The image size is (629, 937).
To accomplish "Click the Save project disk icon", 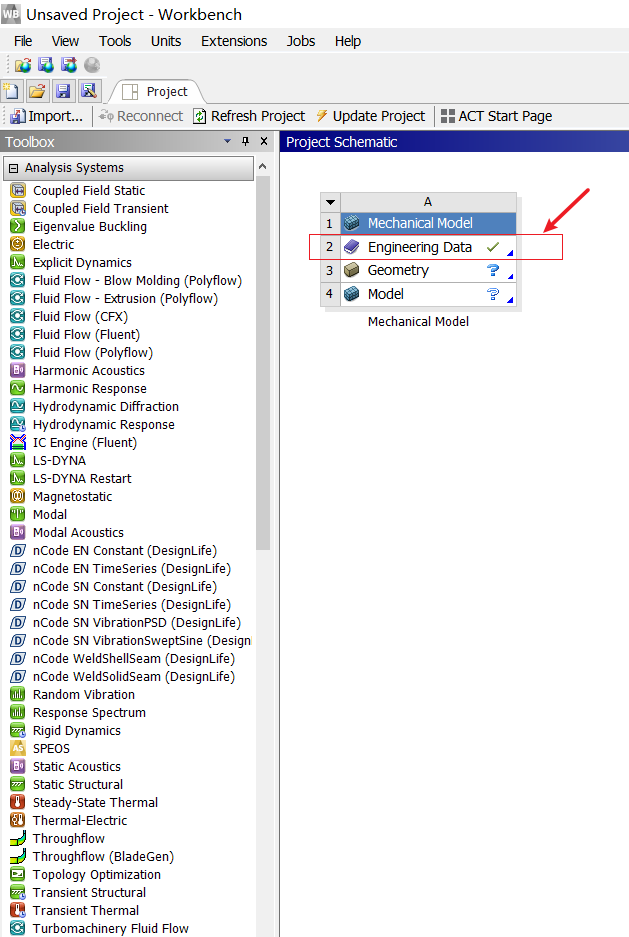I will 63,91.
